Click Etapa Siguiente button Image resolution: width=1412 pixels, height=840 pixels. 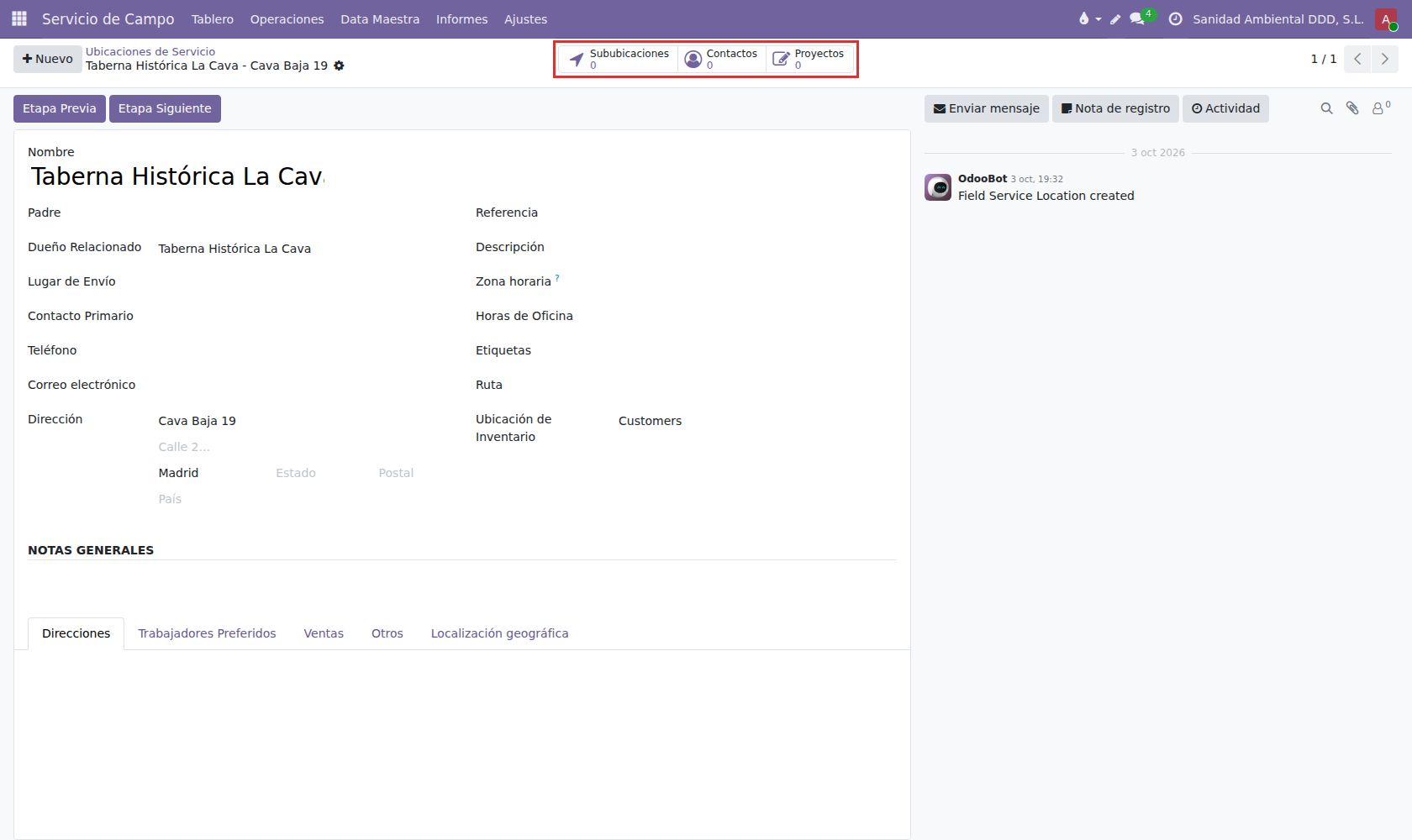coord(165,108)
